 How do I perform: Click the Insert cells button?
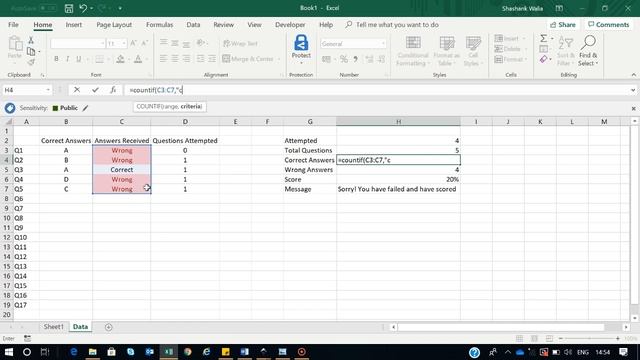pos(507,38)
